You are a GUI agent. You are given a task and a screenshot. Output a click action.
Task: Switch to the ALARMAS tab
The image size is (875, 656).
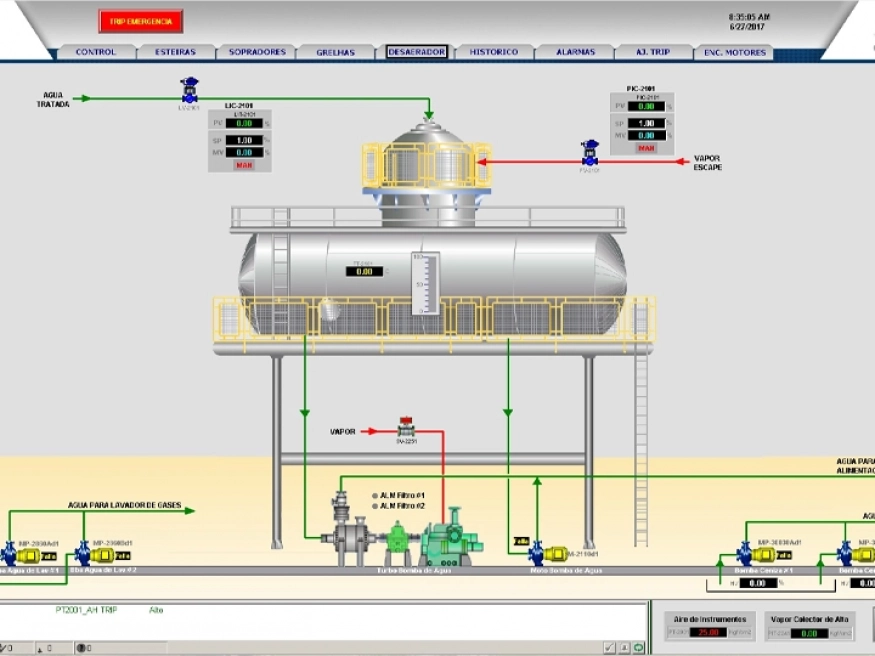tap(575, 52)
